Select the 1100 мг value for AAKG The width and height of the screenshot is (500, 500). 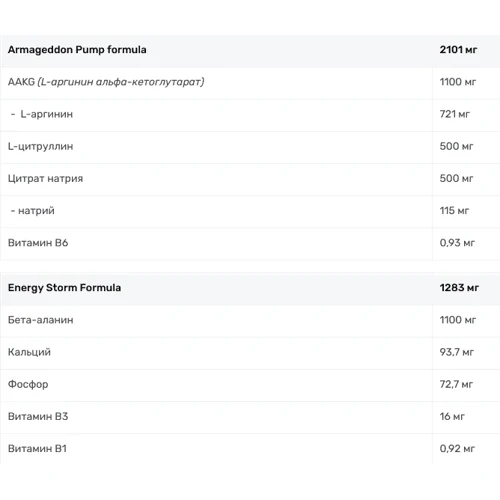pyautogui.click(x=458, y=82)
